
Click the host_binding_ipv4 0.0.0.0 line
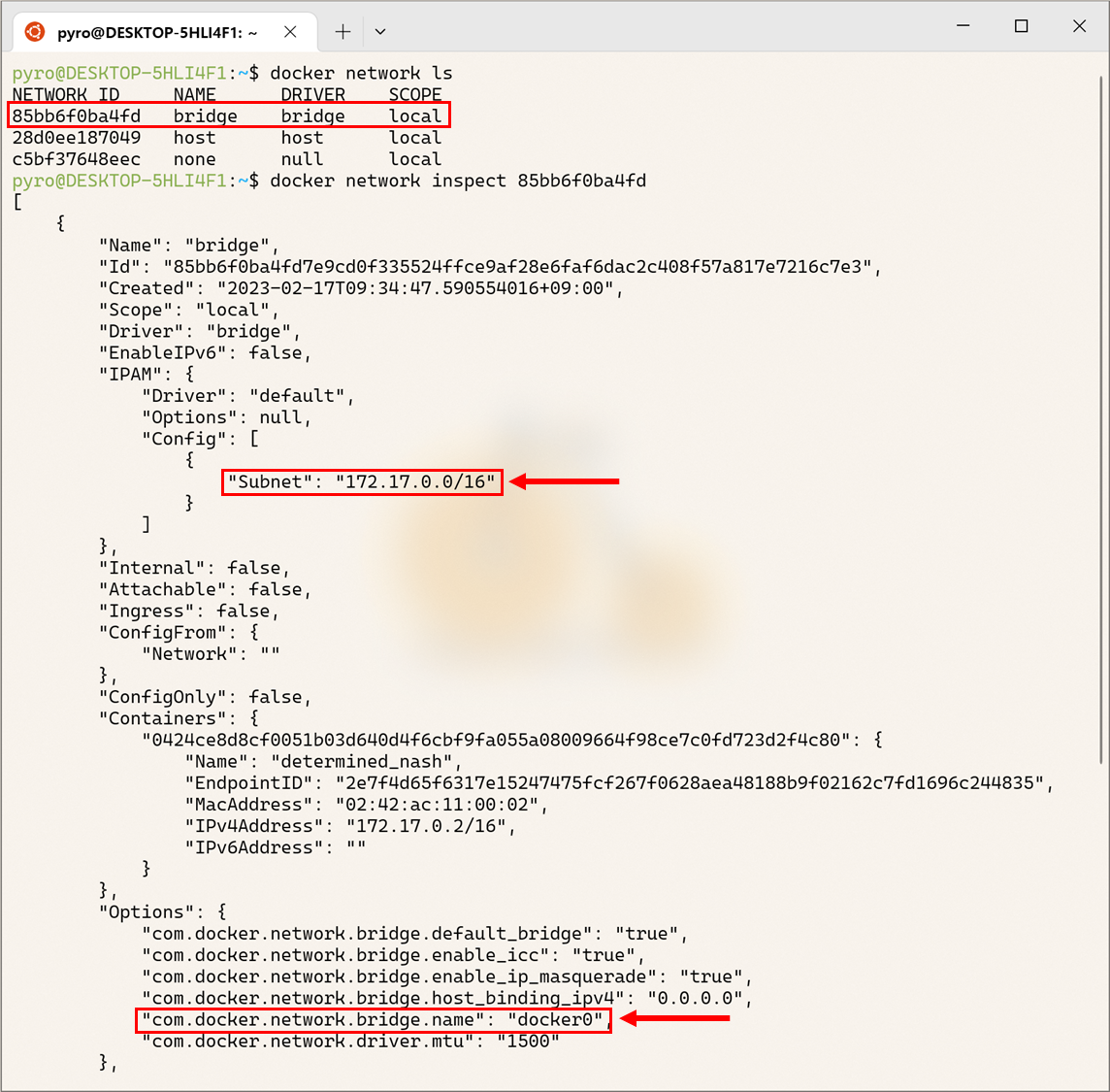pos(447,998)
